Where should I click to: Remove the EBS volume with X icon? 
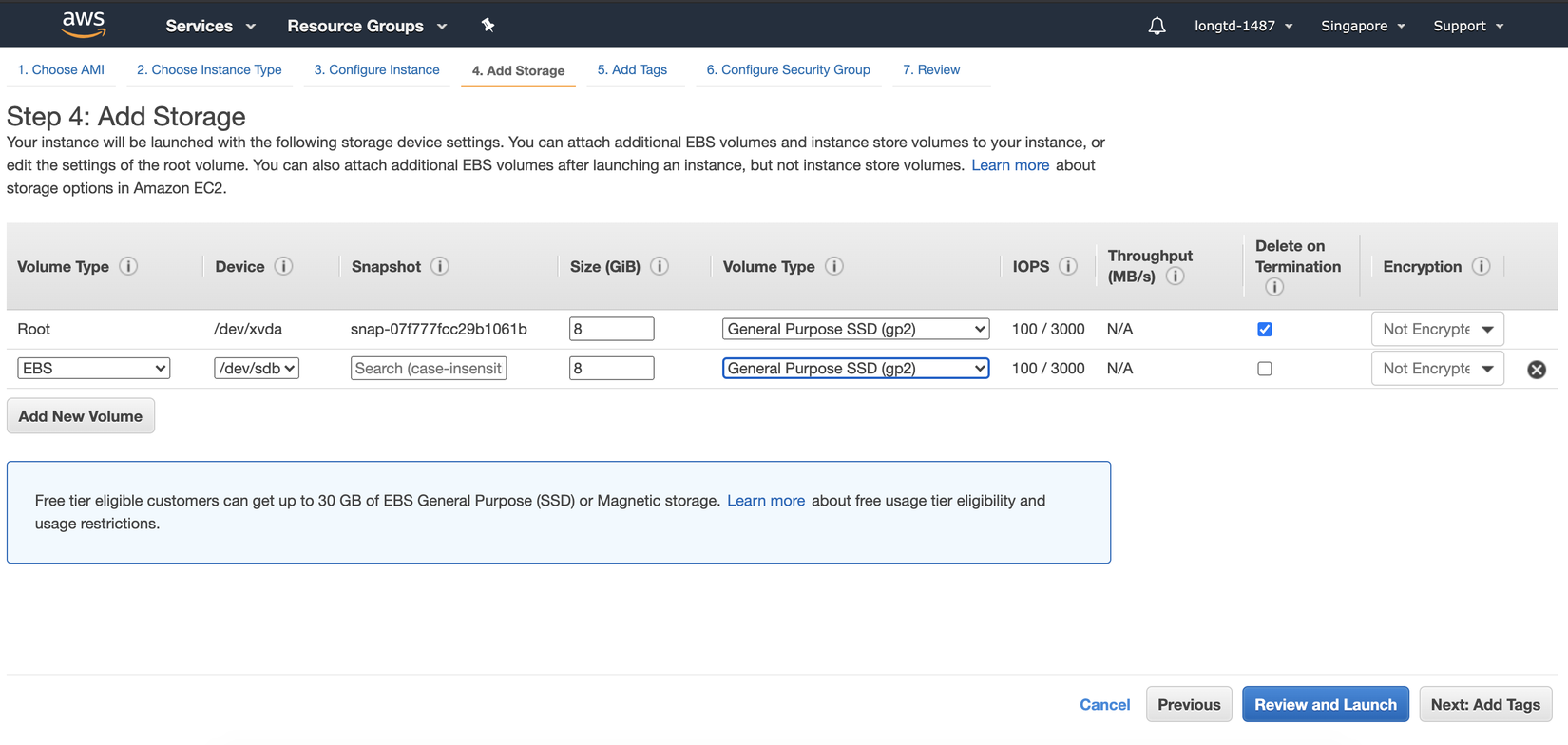pyautogui.click(x=1537, y=370)
